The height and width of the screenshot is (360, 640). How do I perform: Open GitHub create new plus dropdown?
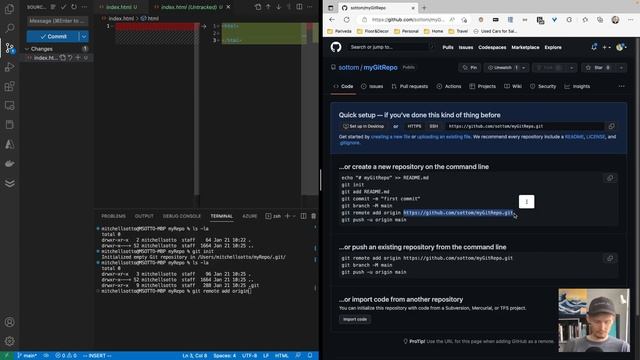point(607,47)
